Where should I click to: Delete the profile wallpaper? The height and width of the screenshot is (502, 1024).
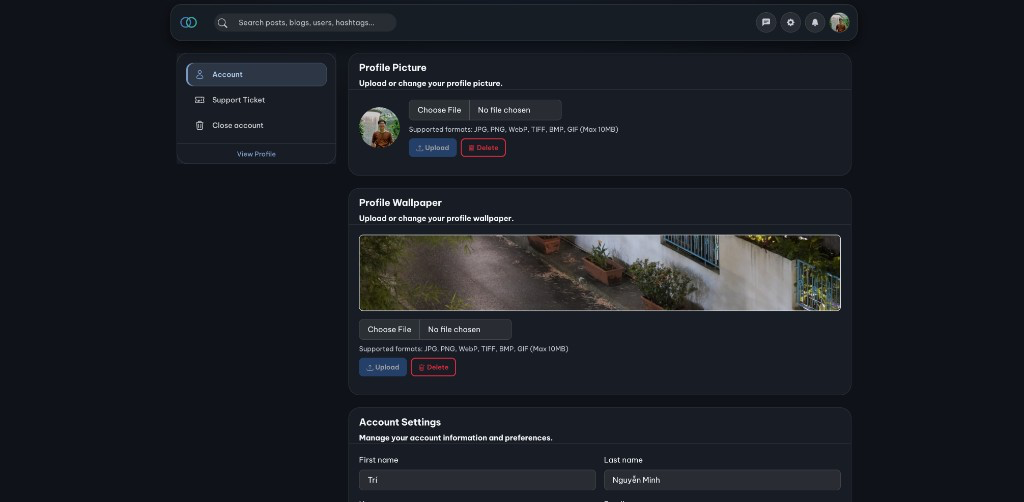click(x=434, y=367)
